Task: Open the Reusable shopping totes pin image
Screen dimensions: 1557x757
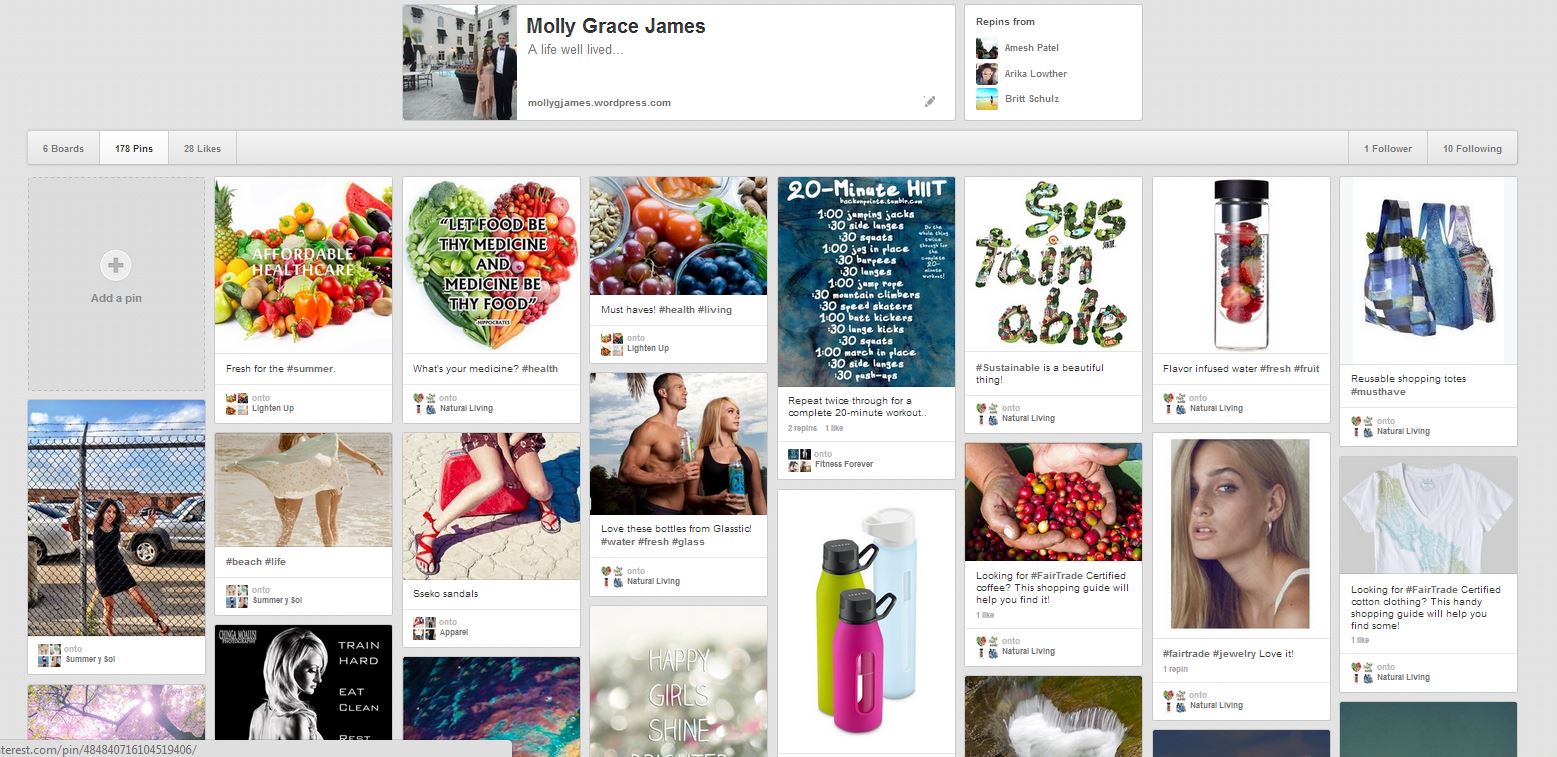Action: [1428, 270]
